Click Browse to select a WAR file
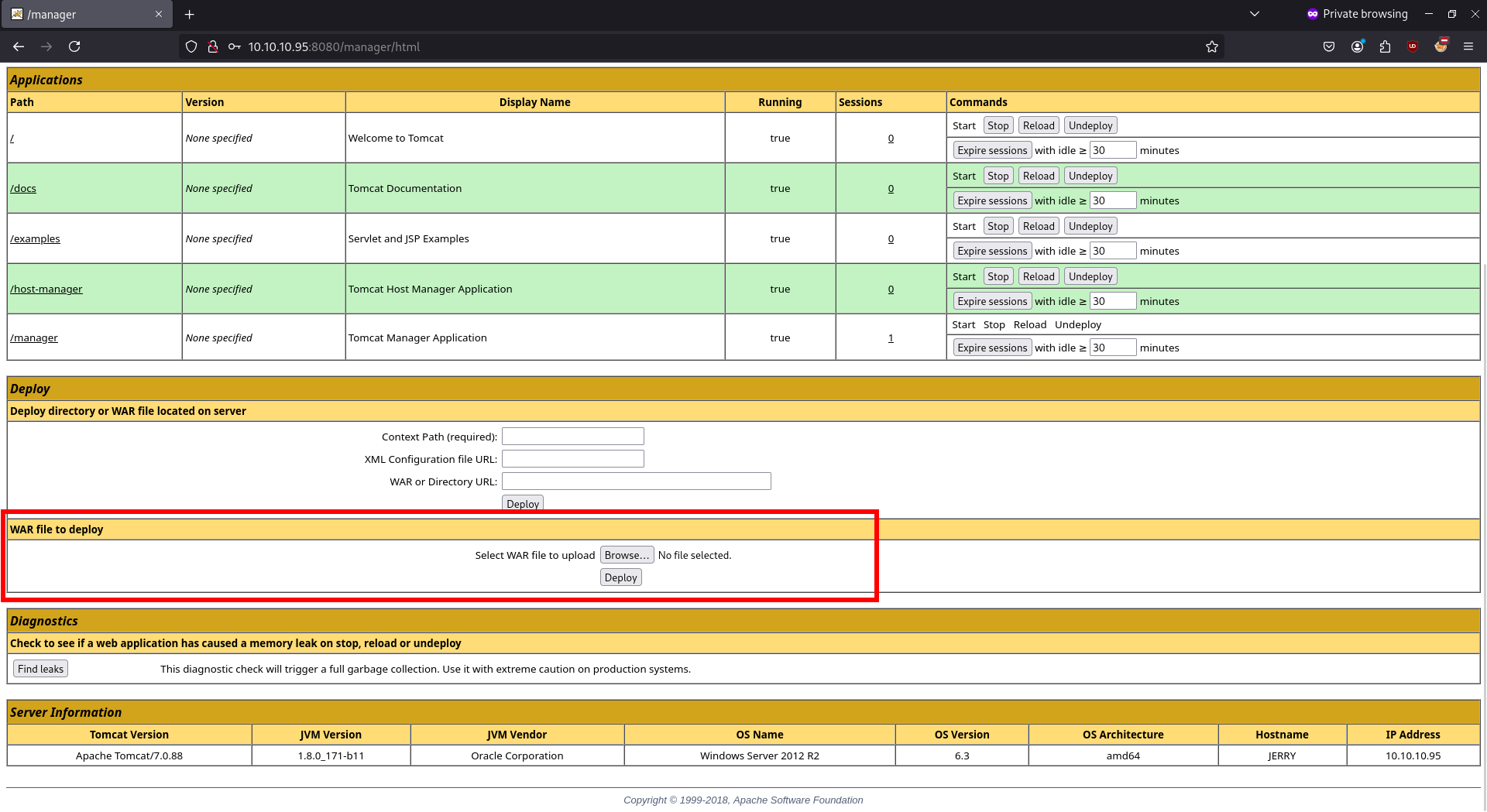This screenshot has height=812, width=1487. coord(627,555)
